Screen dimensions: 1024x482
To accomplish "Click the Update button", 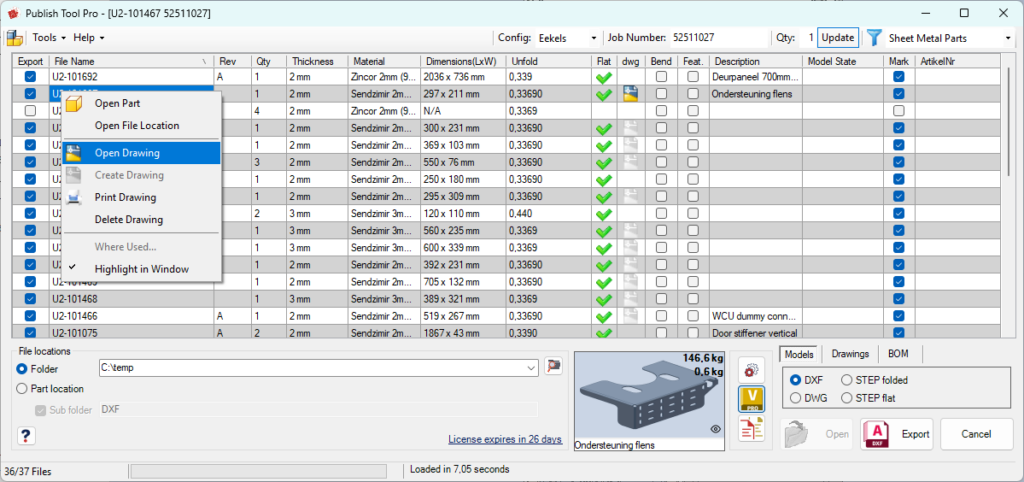I will tap(837, 38).
